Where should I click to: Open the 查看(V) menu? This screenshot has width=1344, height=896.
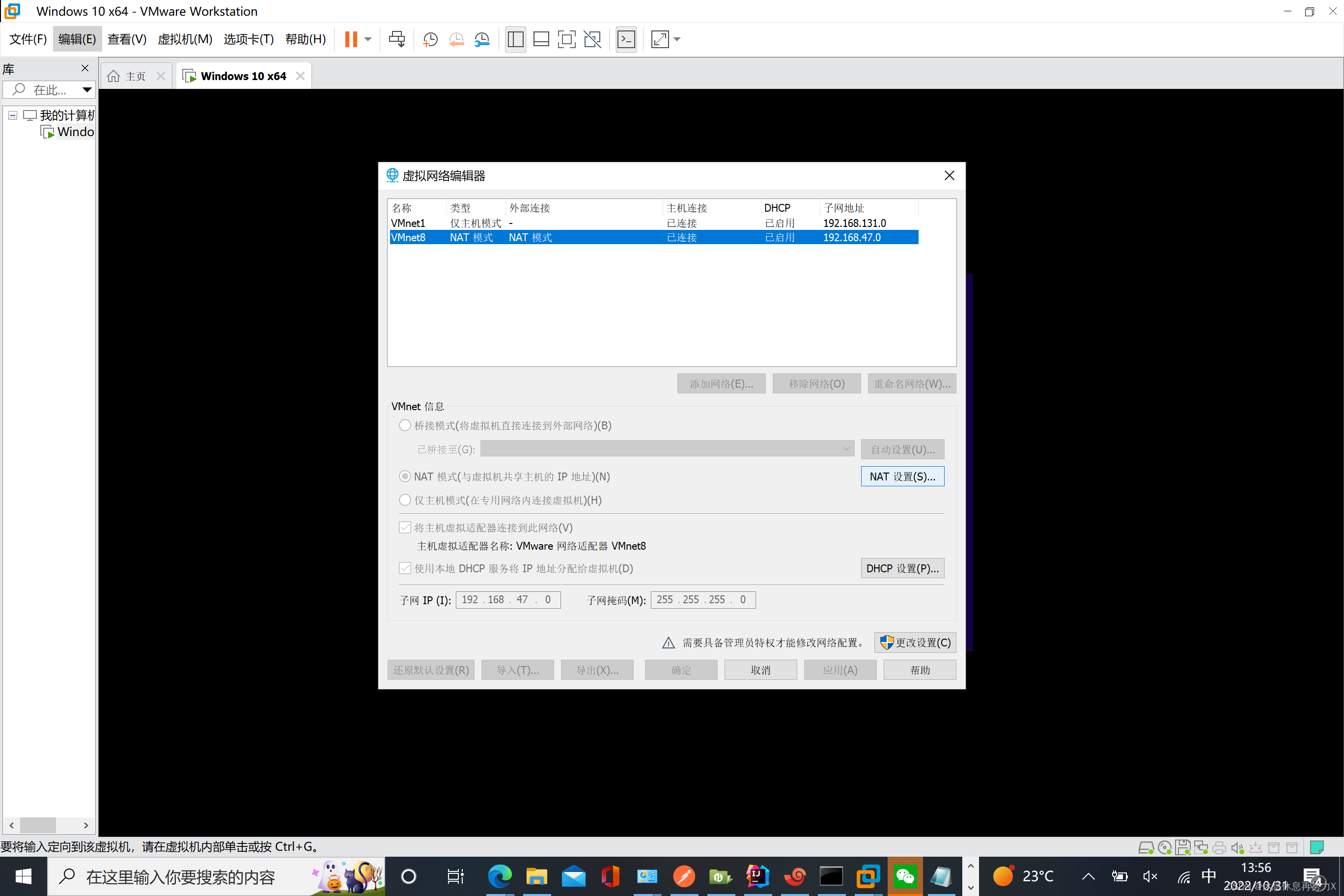pos(127,39)
